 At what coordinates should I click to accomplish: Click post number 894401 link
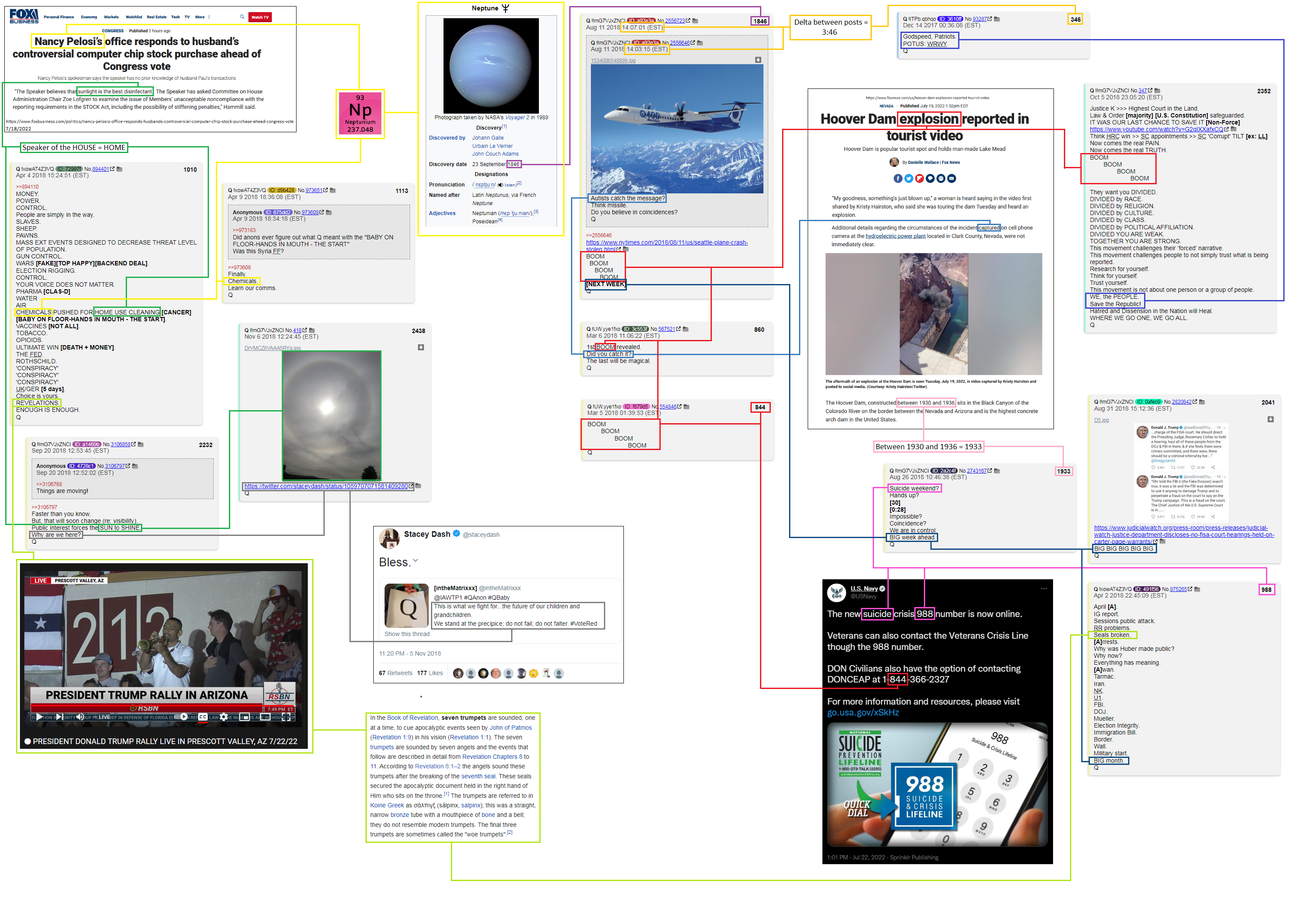[100, 169]
